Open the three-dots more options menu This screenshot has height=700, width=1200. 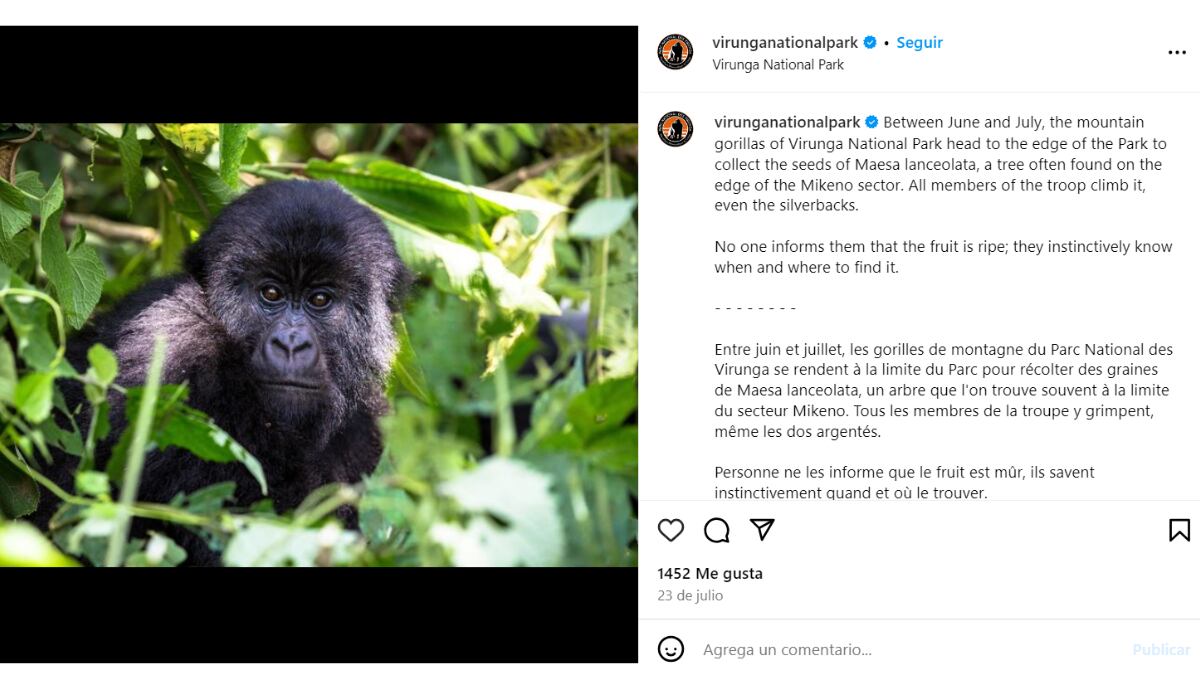point(1177,53)
